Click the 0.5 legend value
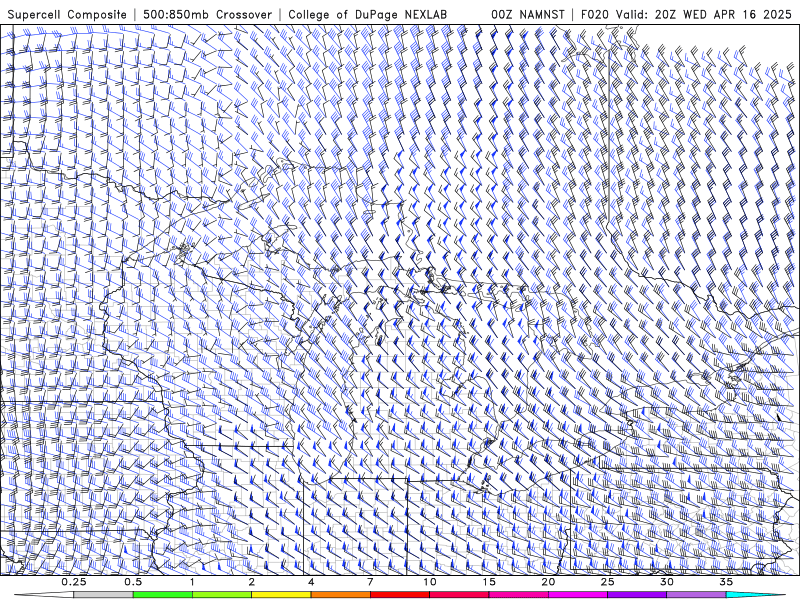The image size is (800, 600). pos(133,582)
